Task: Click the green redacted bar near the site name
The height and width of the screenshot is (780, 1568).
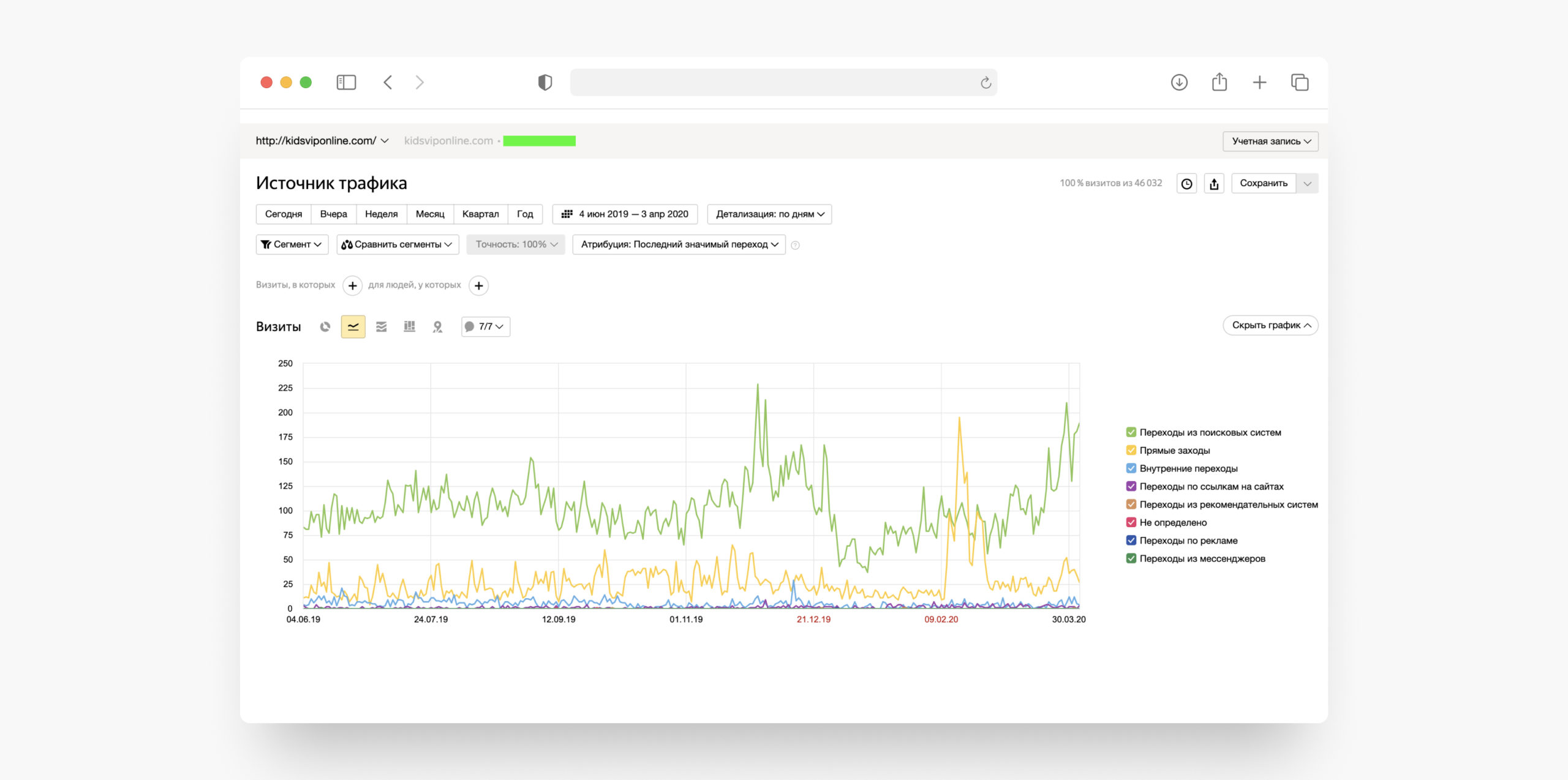Action: click(539, 141)
